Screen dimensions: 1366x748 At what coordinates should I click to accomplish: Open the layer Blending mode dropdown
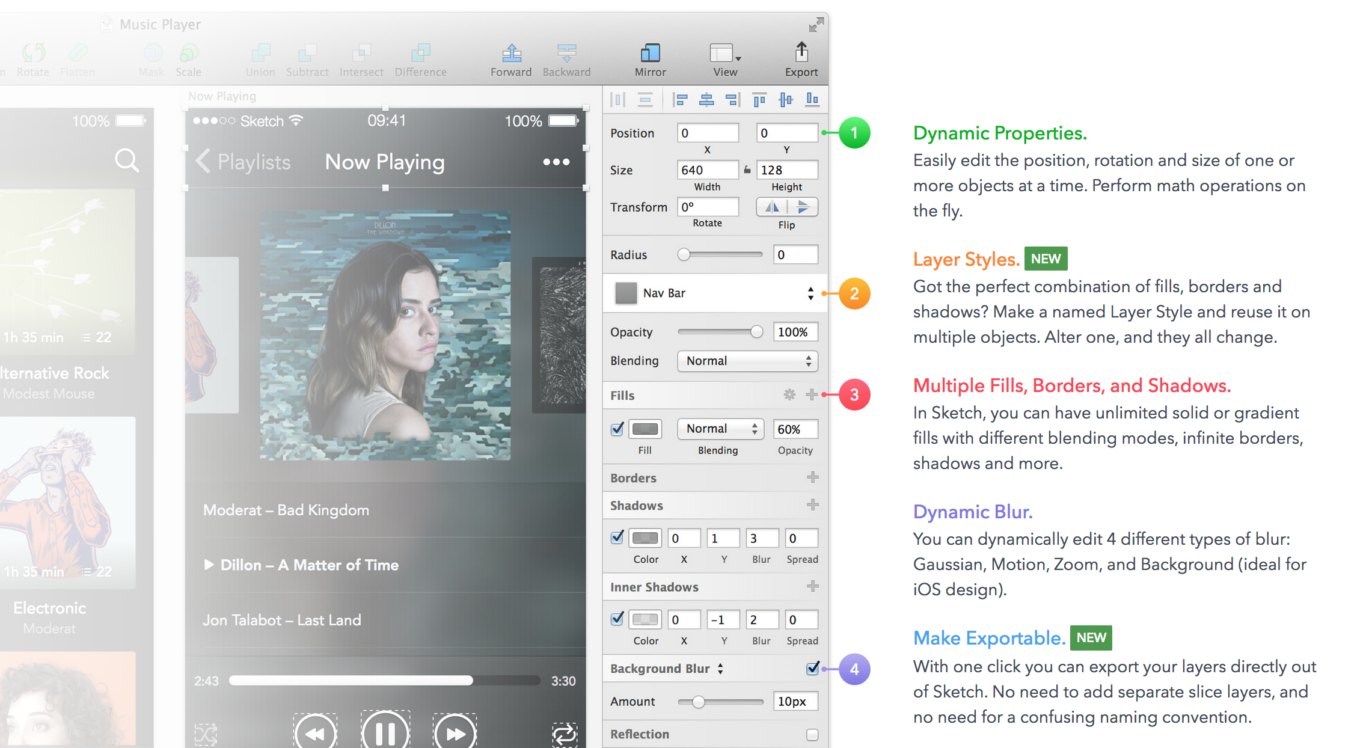pyautogui.click(x=747, y=361)
